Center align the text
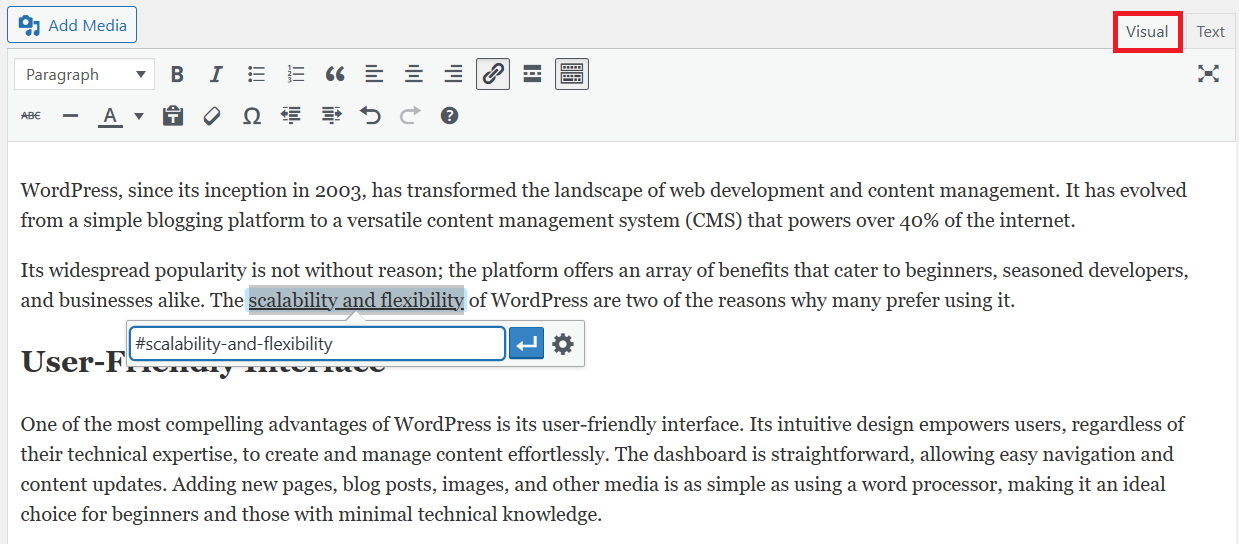 (413, 74)
